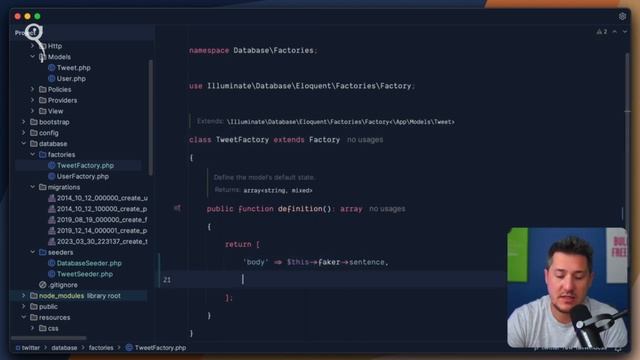Open DatabaseSeeder.php from seeders
The width and height of the screenshot is (640, 360).
pos(89,263)
